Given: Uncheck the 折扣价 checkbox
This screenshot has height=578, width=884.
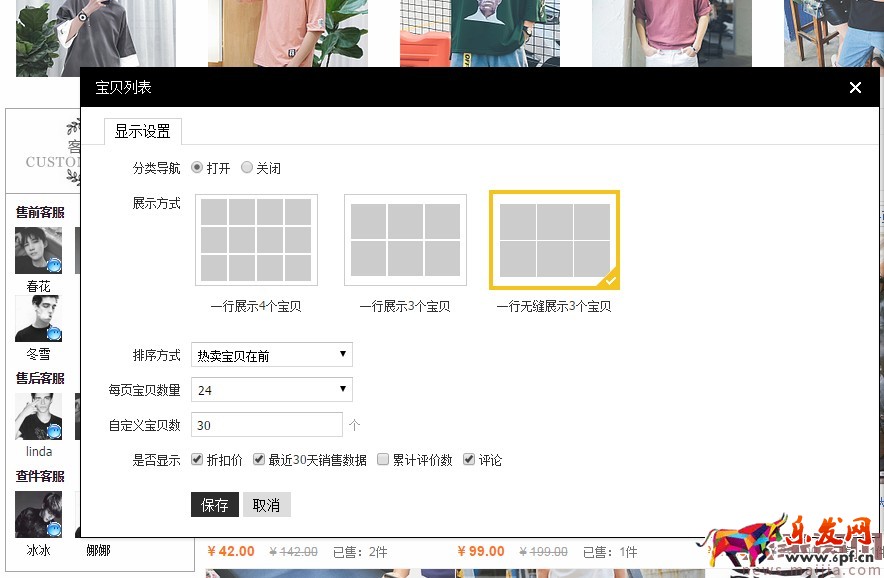Looking at the screenshot, I should (197, 459).
